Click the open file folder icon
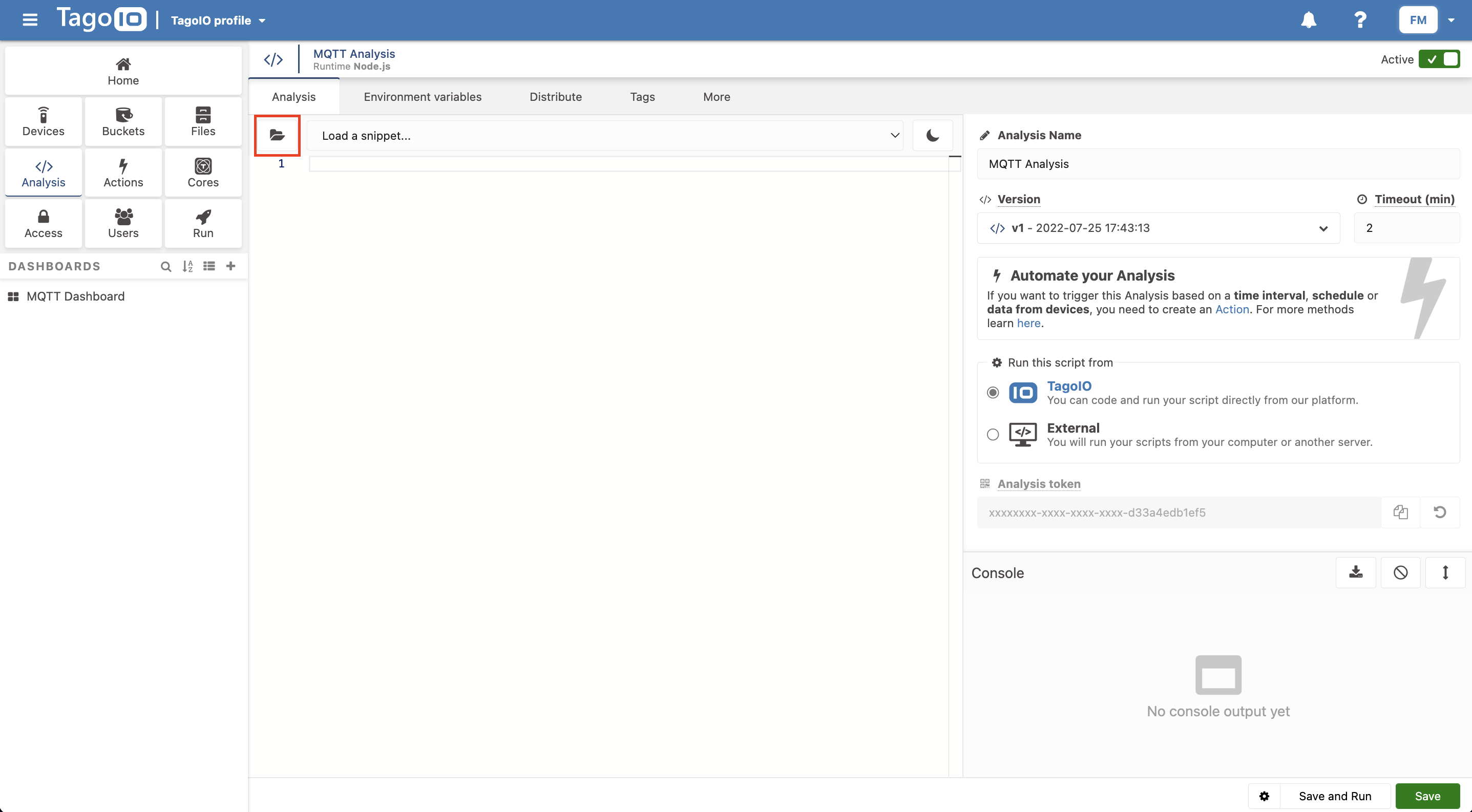The height and width of the screenshot is (812, 1472). pos(277,135)
